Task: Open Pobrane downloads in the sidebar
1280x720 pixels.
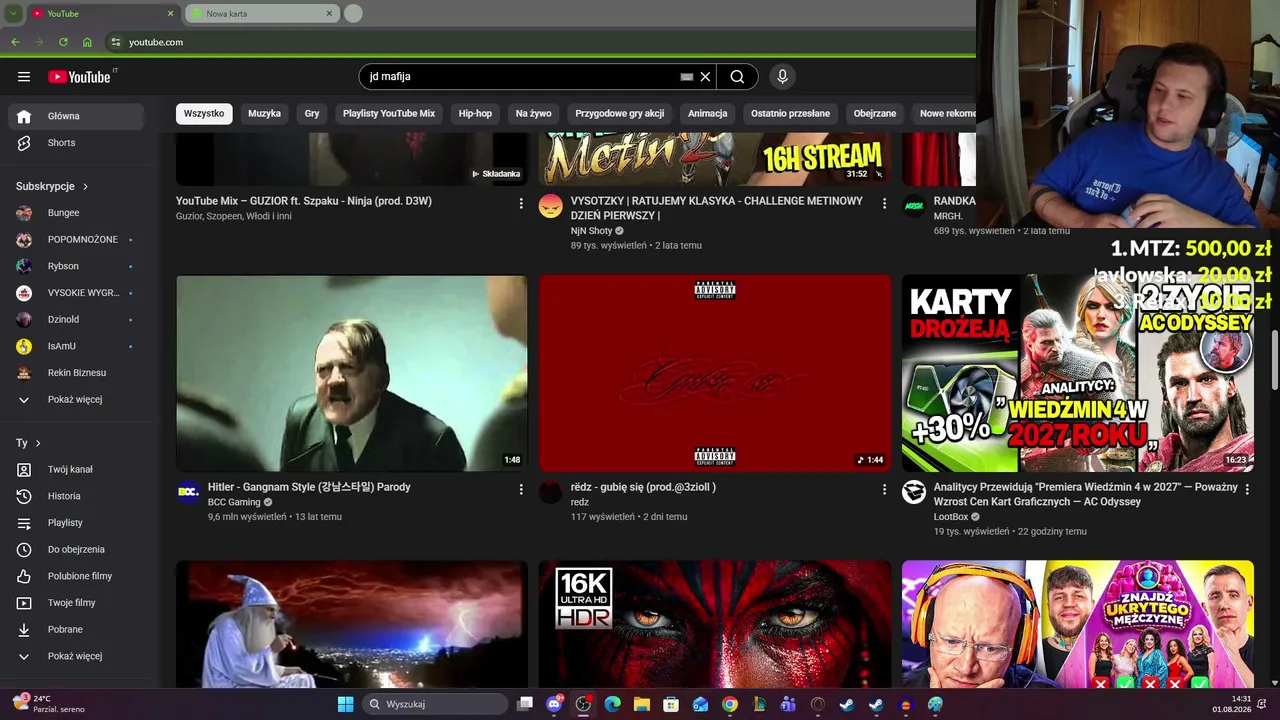Action: click(76, 630)
